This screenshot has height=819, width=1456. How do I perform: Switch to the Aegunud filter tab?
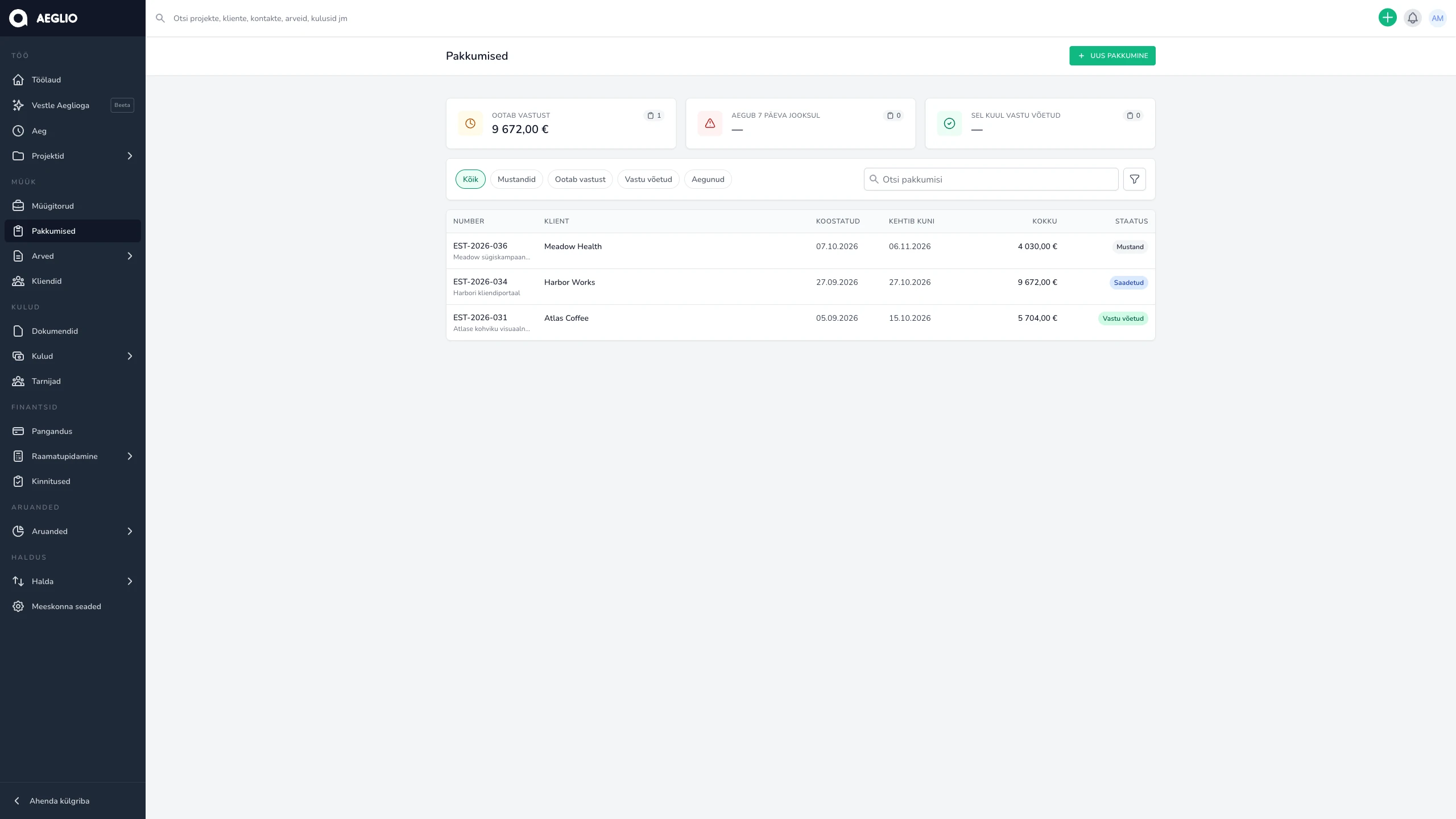[x=708, y=179]
